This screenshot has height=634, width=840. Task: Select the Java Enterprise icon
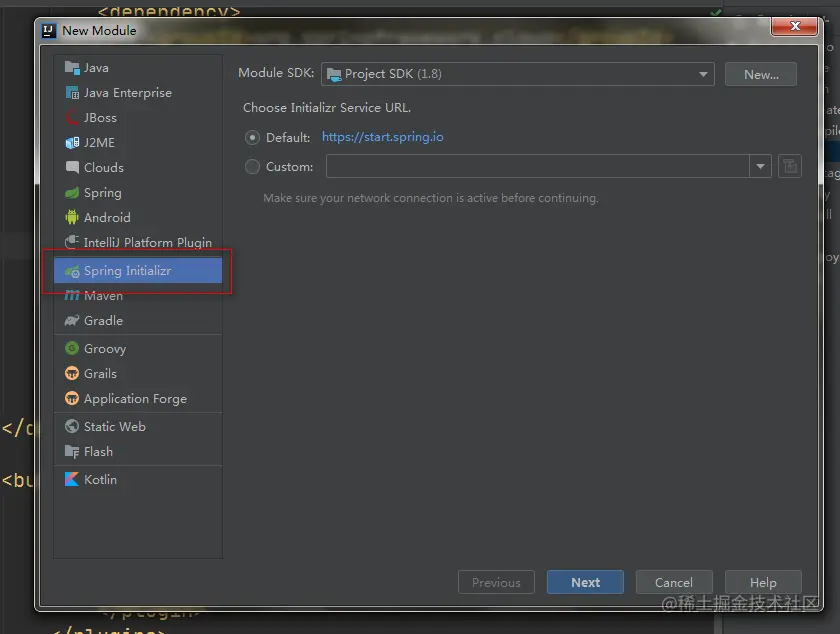coord(72,93)
